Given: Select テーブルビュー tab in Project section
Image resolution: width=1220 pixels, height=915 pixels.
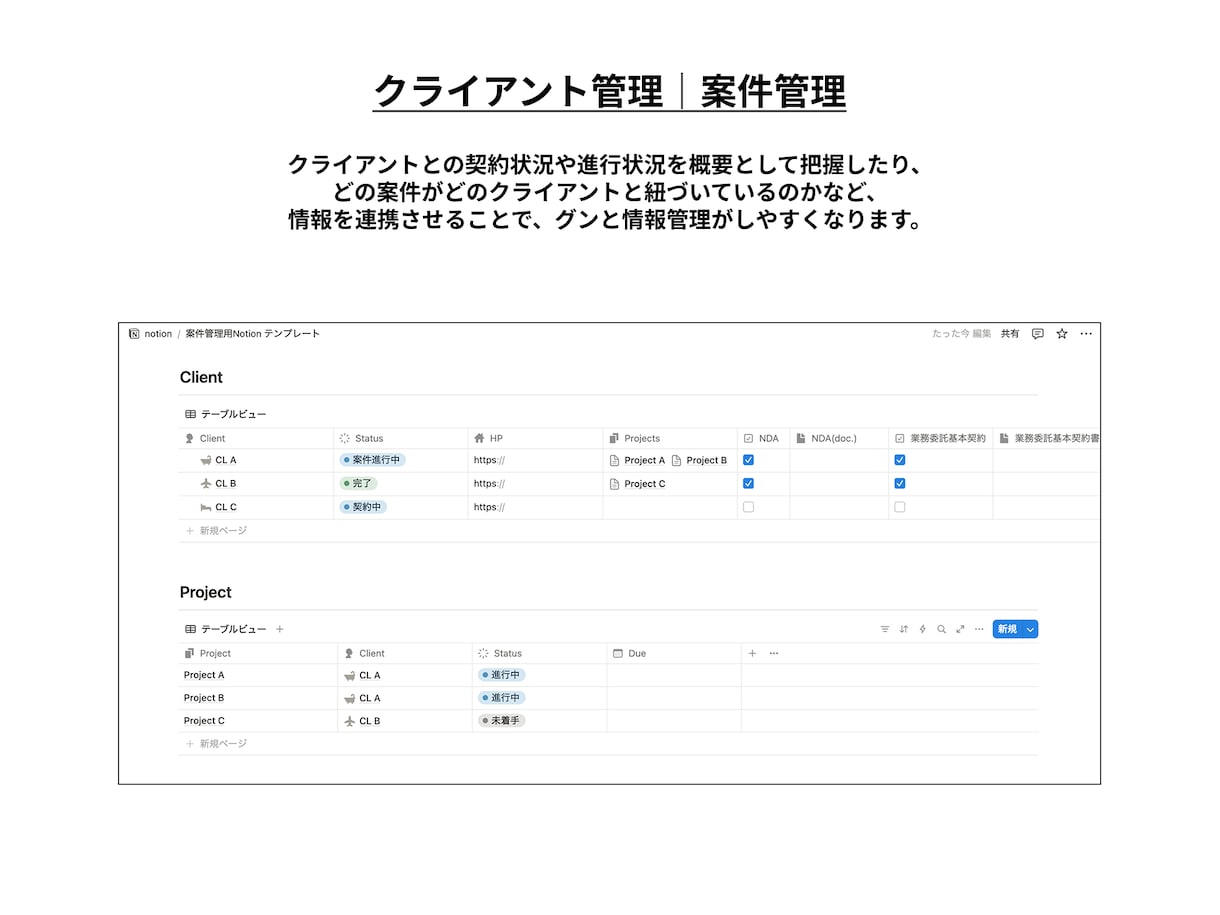Looking at the screenshot, I should 226,629.
